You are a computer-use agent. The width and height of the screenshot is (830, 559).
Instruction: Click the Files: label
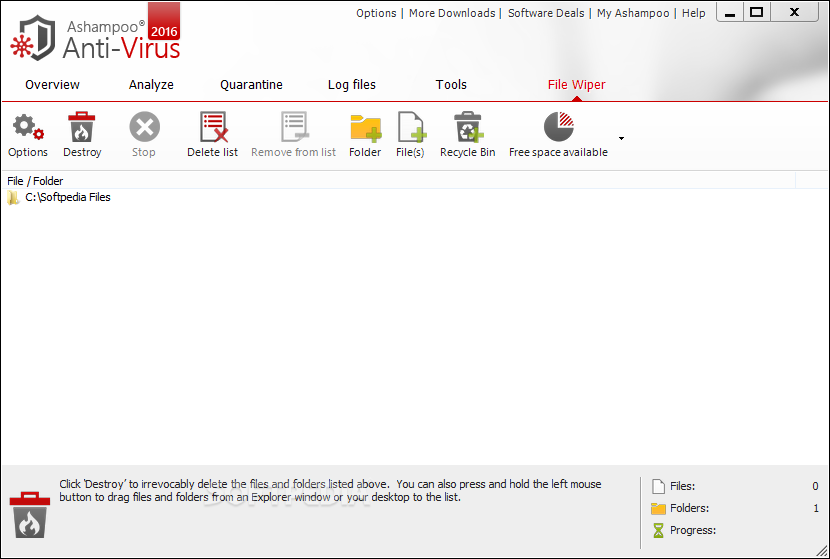click(682, 486)
